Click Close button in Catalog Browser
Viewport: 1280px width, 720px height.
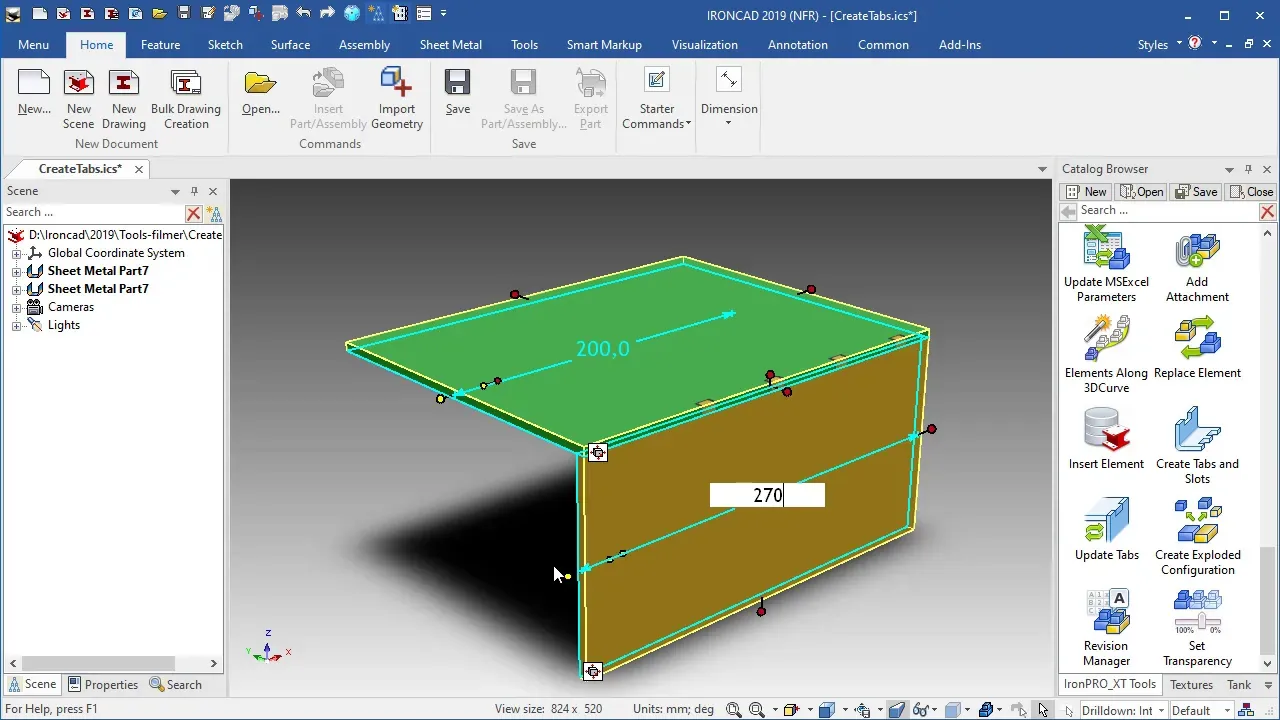click(x=1251, y=192)
